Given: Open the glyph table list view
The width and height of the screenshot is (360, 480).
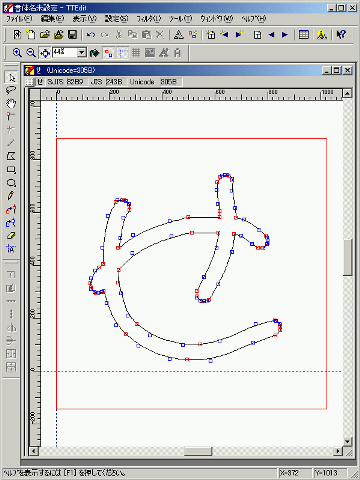Looking at the screenshot, I should click(303, 35).
